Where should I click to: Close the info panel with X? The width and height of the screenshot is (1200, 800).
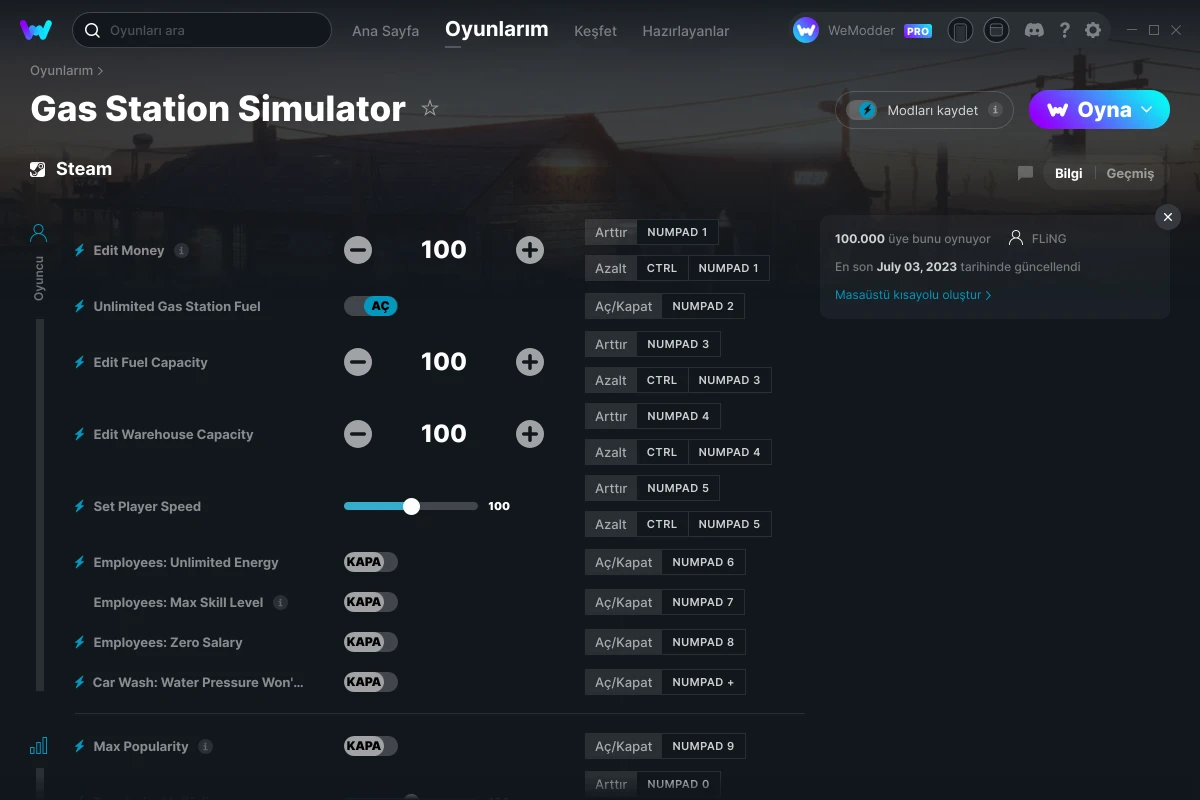coord(1168,217)
